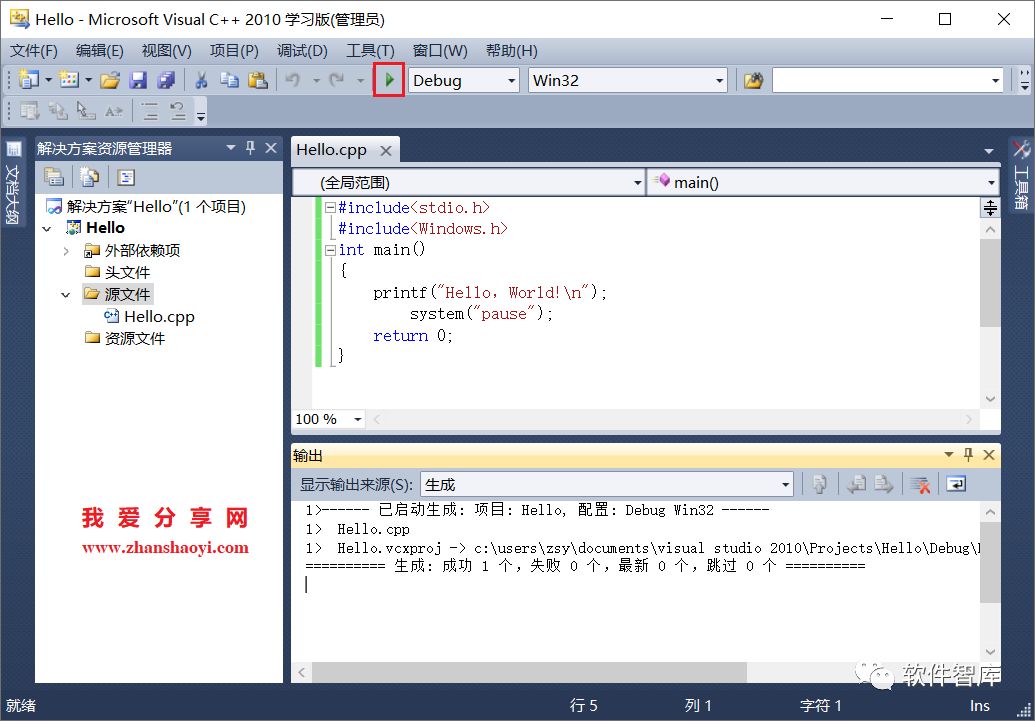Close the Hello.cpp tab

[x=386, y=151]
